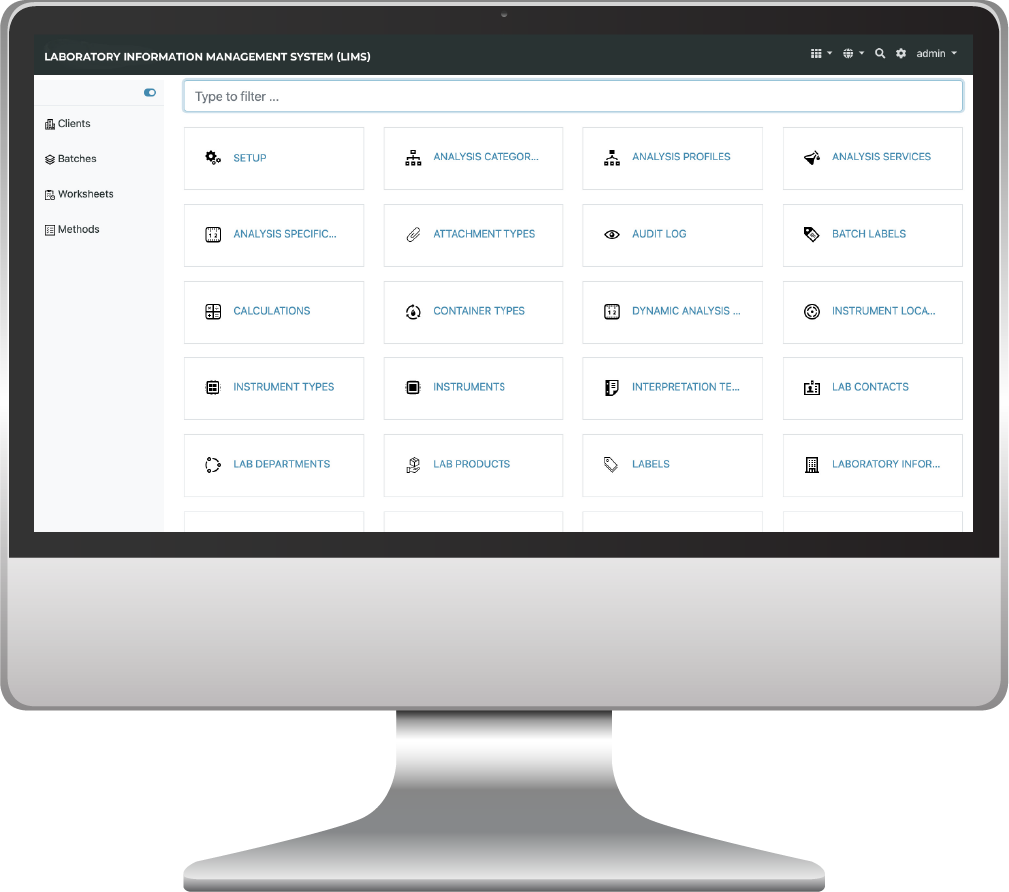
Task: Open the LAB CONTACTS link
Action: pyautogui.click(x=870, y=387)
